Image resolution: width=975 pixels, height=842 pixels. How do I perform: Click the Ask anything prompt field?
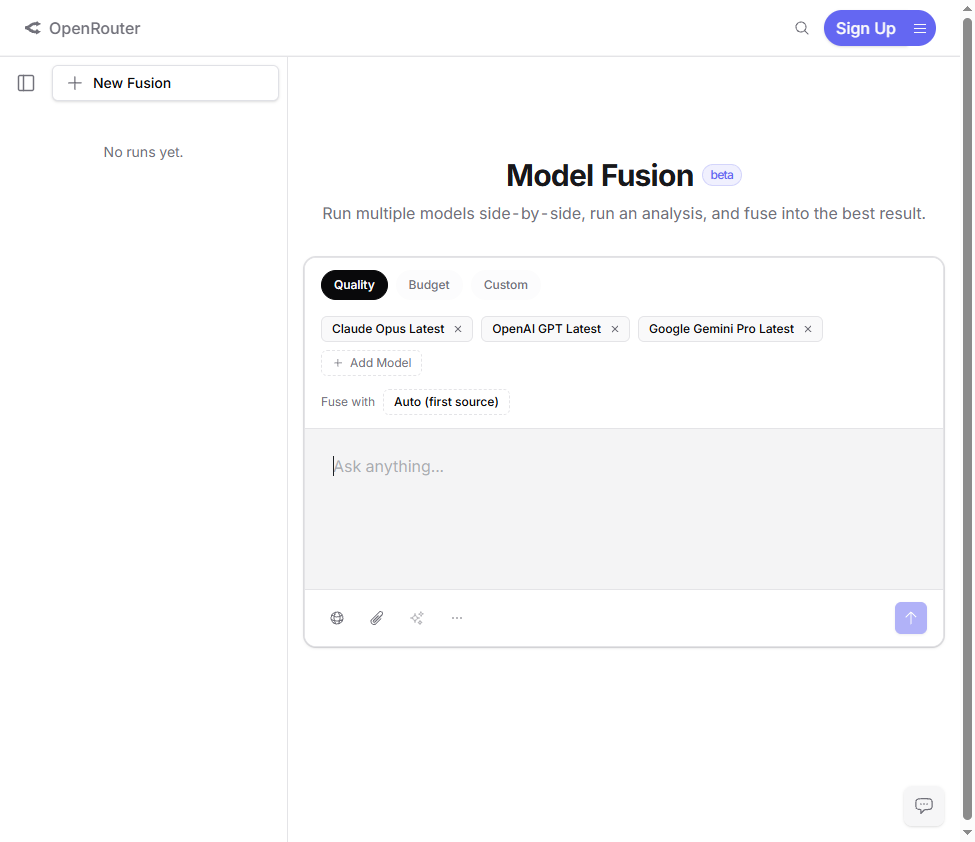click(x=624, y=509)
